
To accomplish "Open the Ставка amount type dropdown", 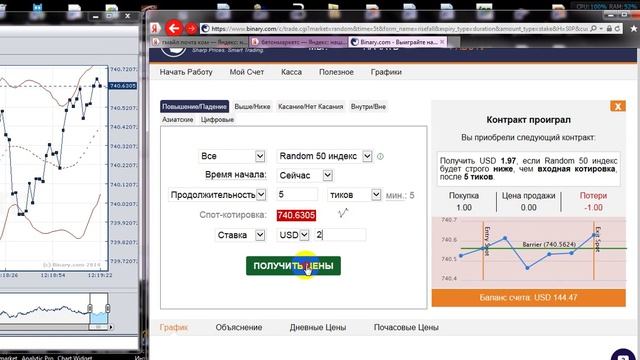I will pos(240,235).
